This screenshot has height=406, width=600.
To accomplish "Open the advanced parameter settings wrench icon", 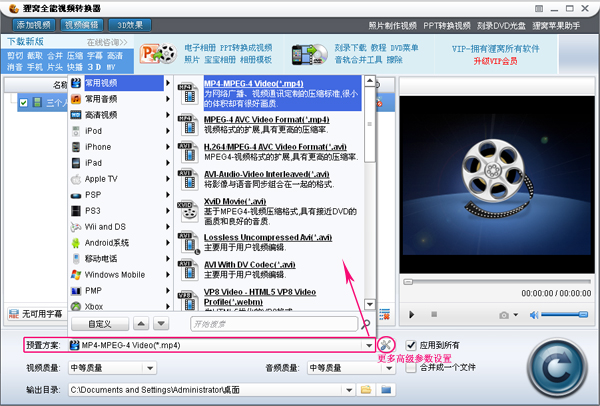I will 386,345.
